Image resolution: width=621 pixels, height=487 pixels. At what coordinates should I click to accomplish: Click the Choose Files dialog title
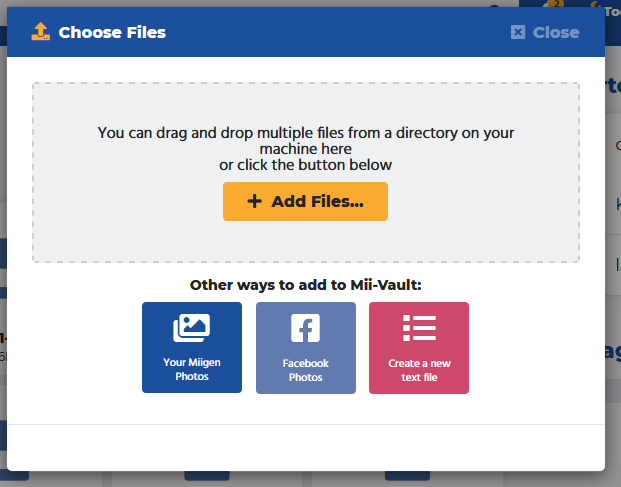[x=112, y=32]
